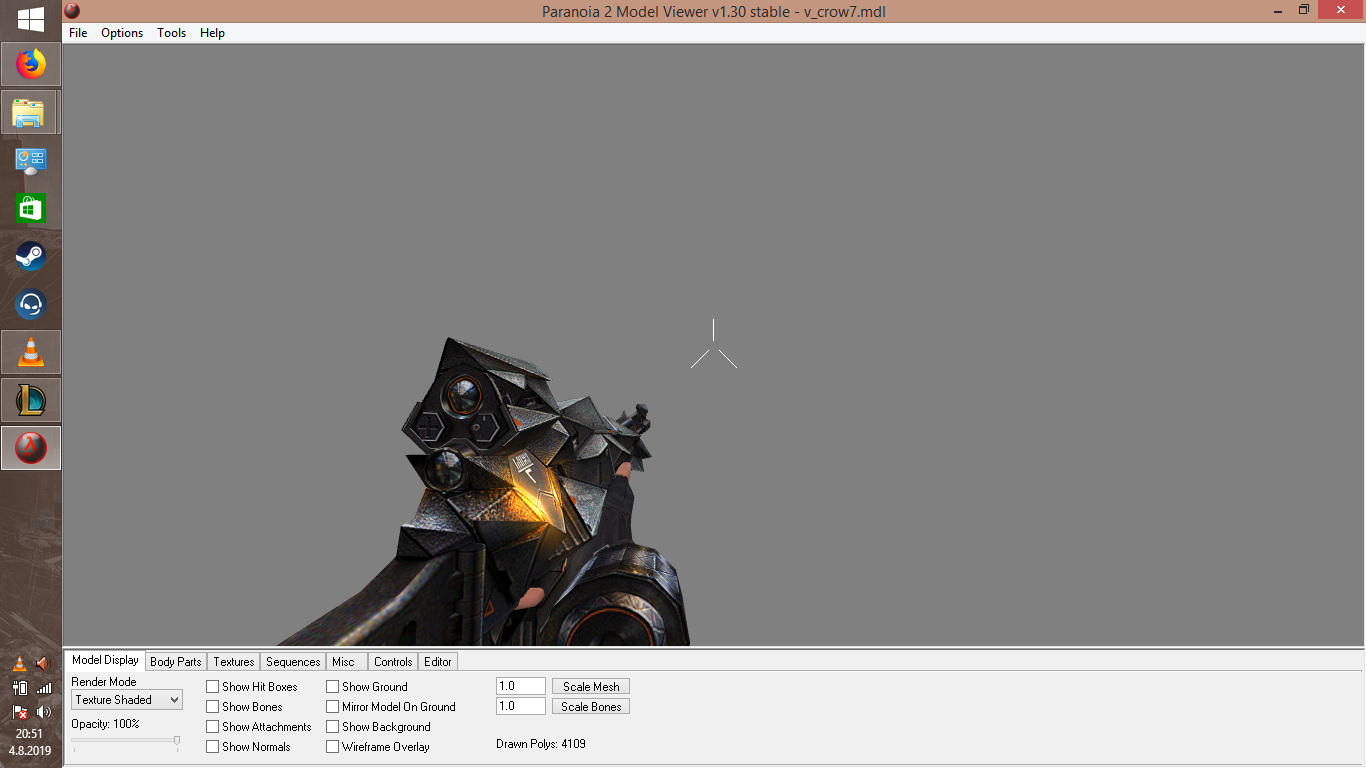Open the Help menu

(212, 33)
